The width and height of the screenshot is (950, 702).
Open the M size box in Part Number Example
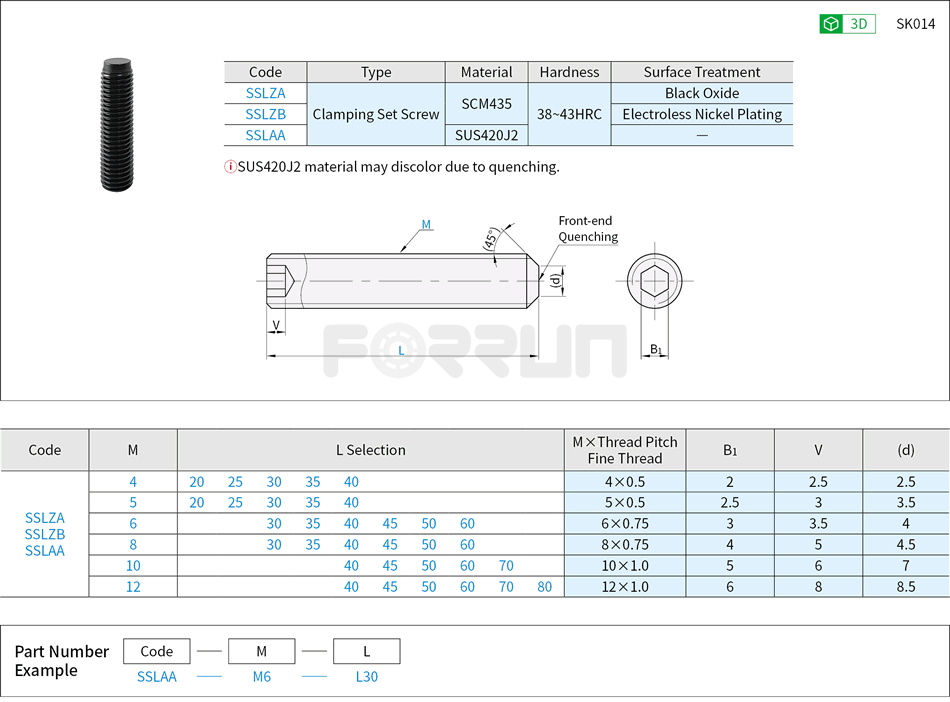pos(261,651)
